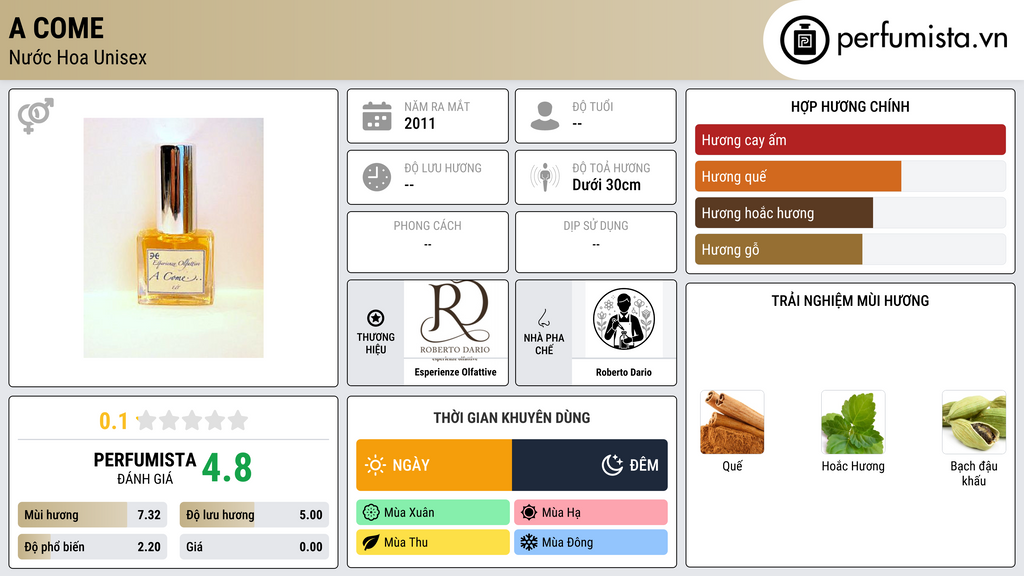Screen dimensions: 1024x576
Task: Select the Ngày daytime segment
Action: [434, 465]
